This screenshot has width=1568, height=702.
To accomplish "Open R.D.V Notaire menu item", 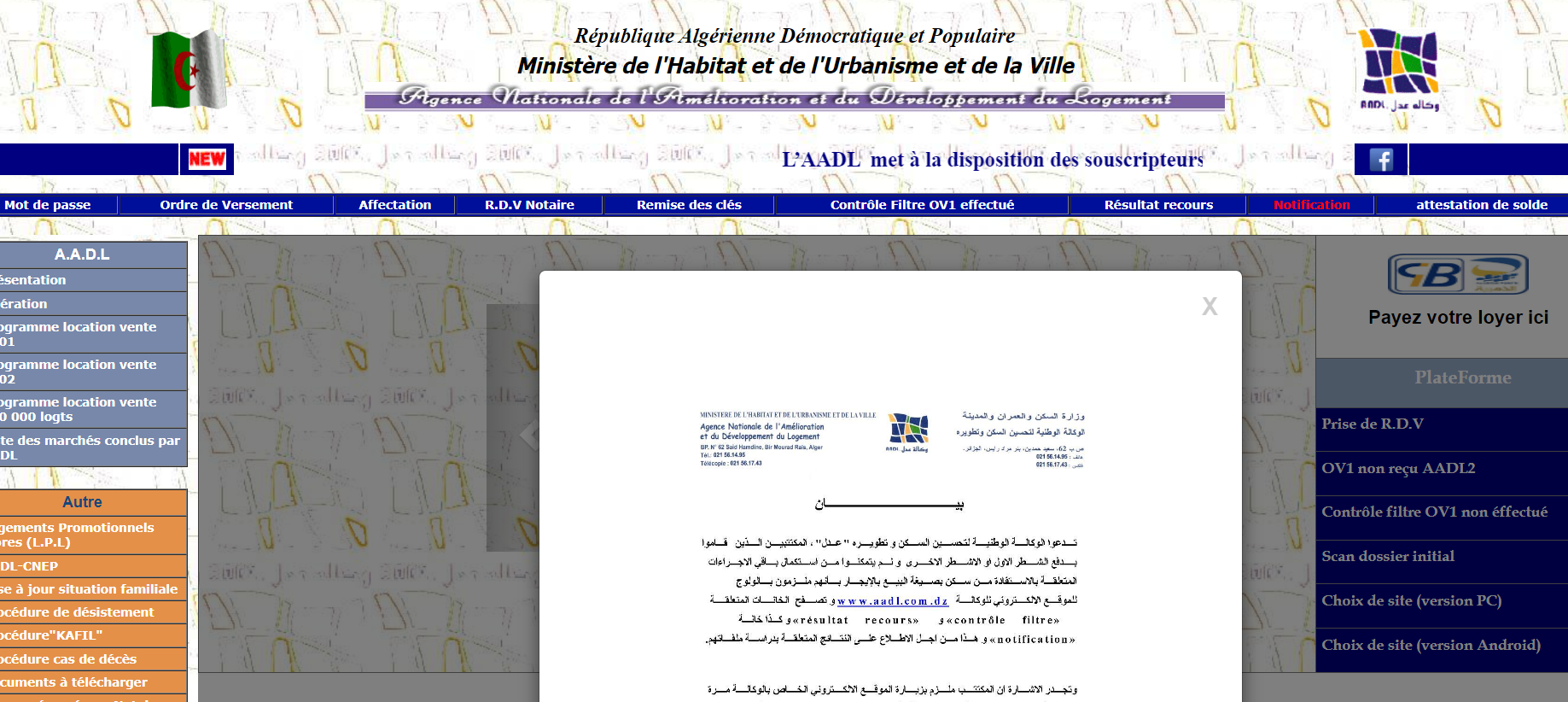I will (529, 205).
